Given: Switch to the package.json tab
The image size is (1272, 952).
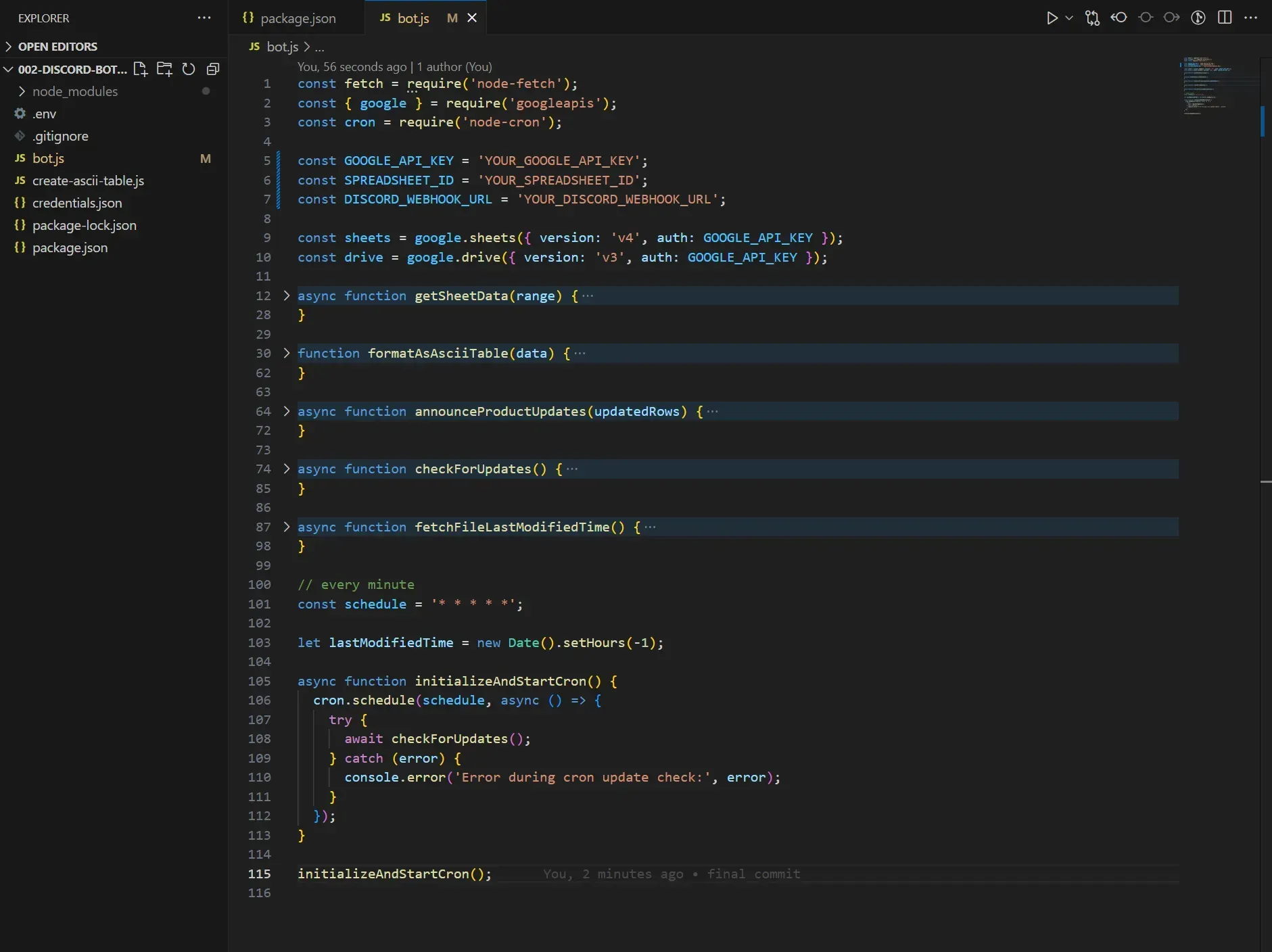Looking at the screenshot, I should pos(298,18).
